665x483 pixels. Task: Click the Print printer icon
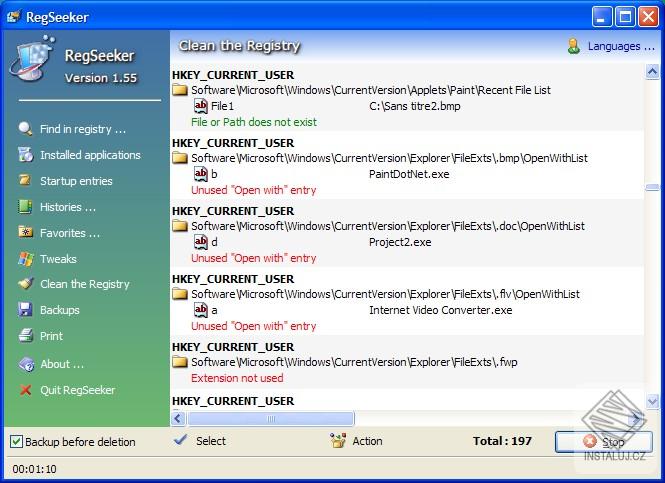pos(26,335)
